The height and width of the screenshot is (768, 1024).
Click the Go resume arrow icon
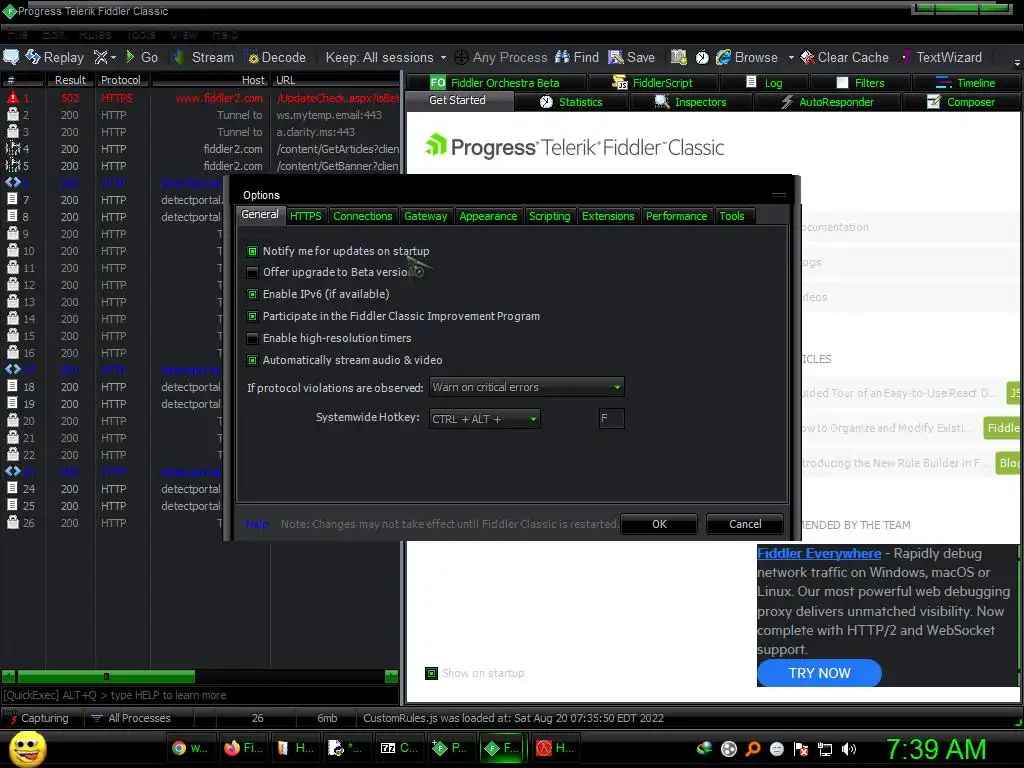coord(130,57)
